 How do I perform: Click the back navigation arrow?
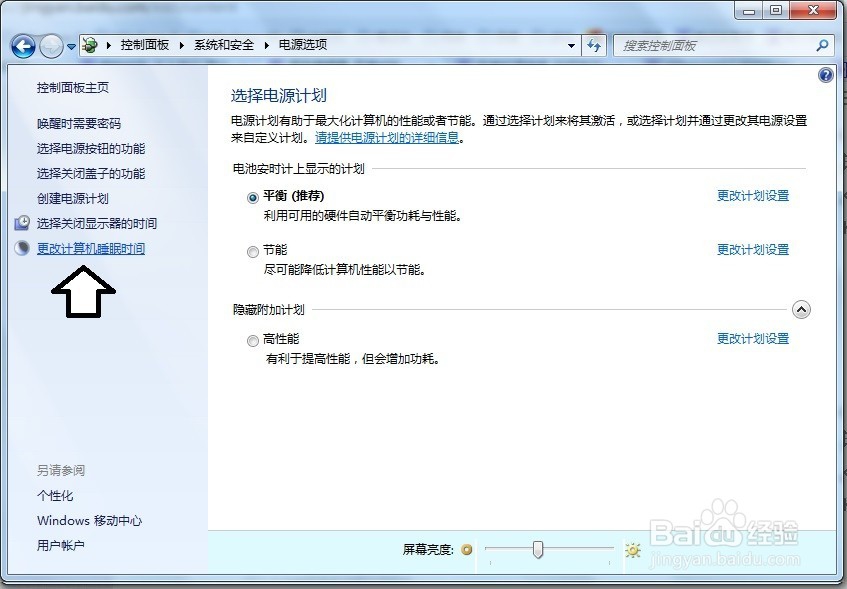[x=22, y=46]
